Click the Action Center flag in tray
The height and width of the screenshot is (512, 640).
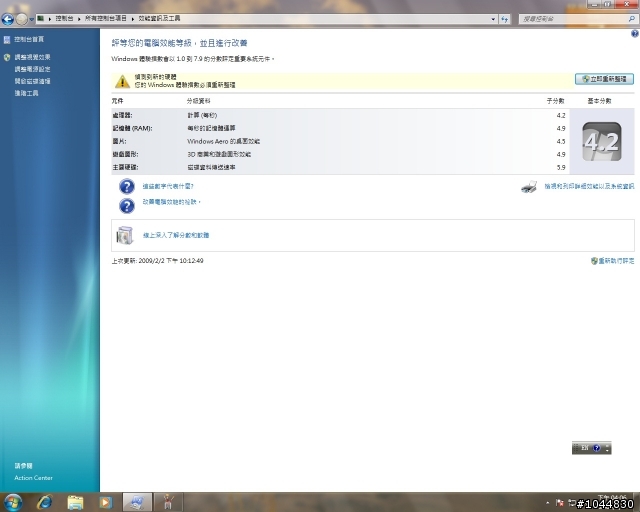(x=560, y=503)
